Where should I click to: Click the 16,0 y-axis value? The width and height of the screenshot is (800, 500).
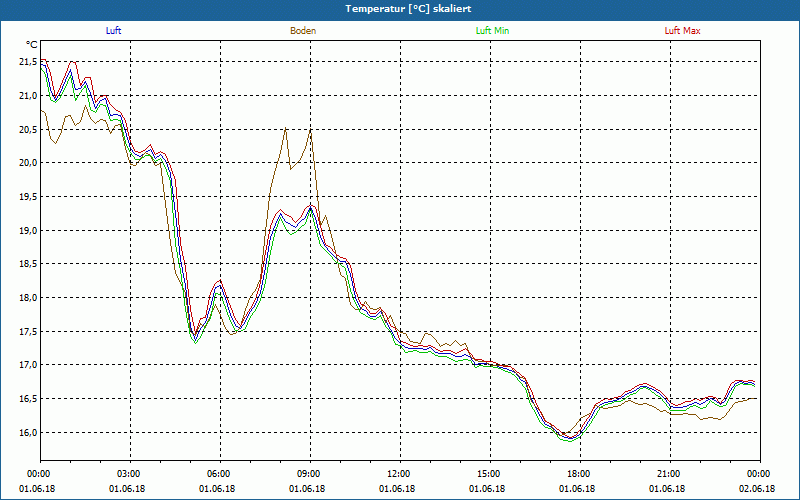tap(28, 432)
